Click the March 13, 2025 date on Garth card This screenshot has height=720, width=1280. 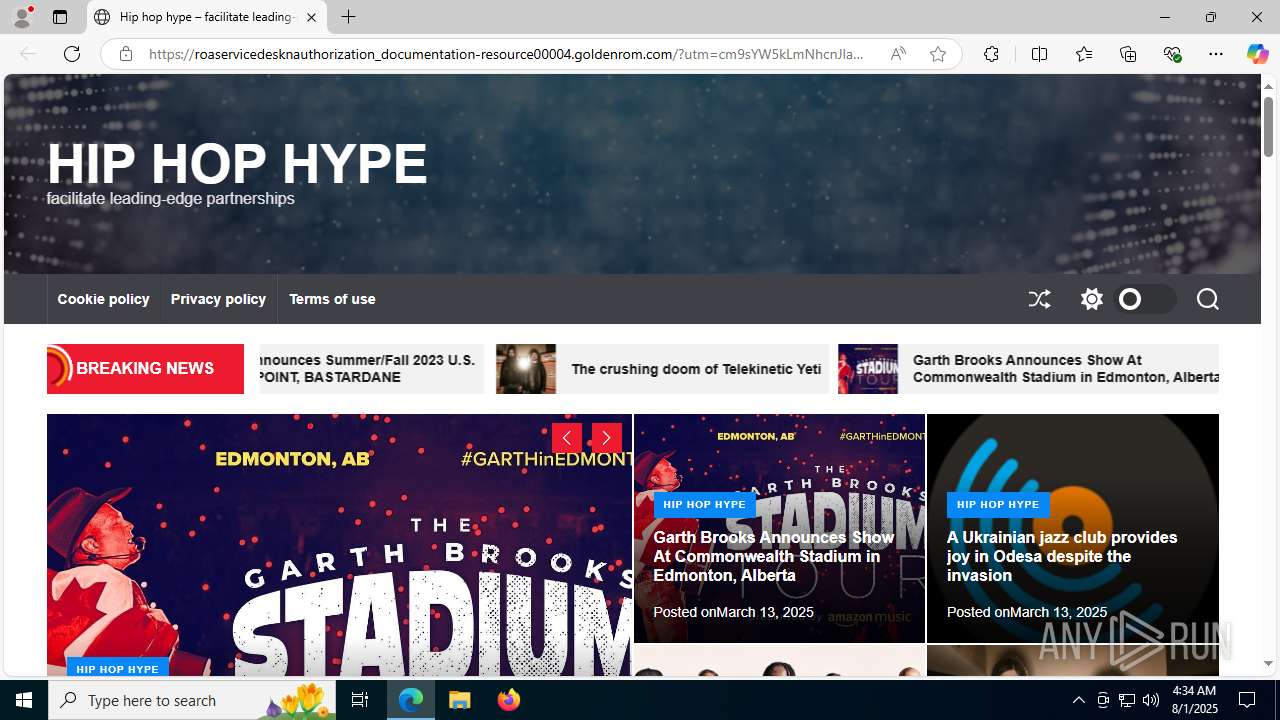click(765, 612)
